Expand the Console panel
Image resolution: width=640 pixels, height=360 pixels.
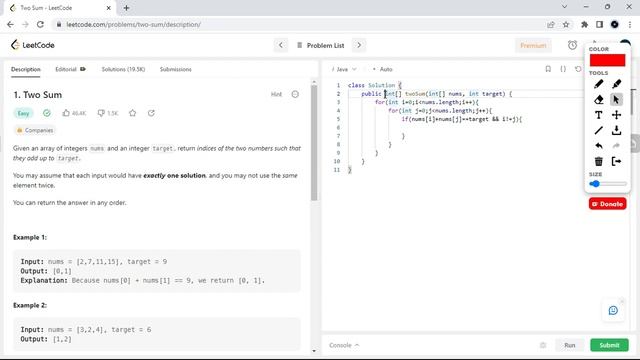click(x=344, y=345)
